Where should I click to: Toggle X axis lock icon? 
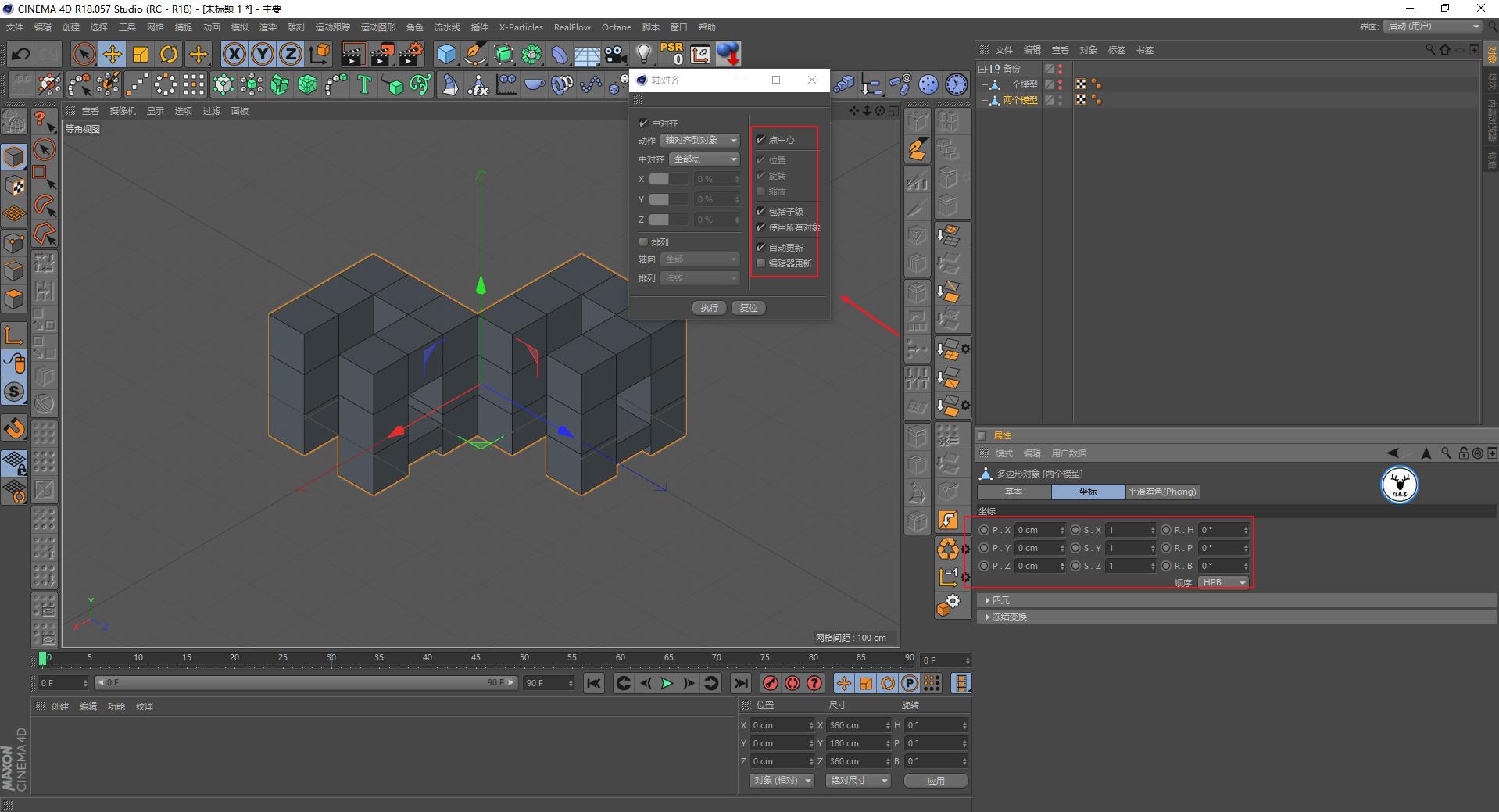[x=234, y=54]
